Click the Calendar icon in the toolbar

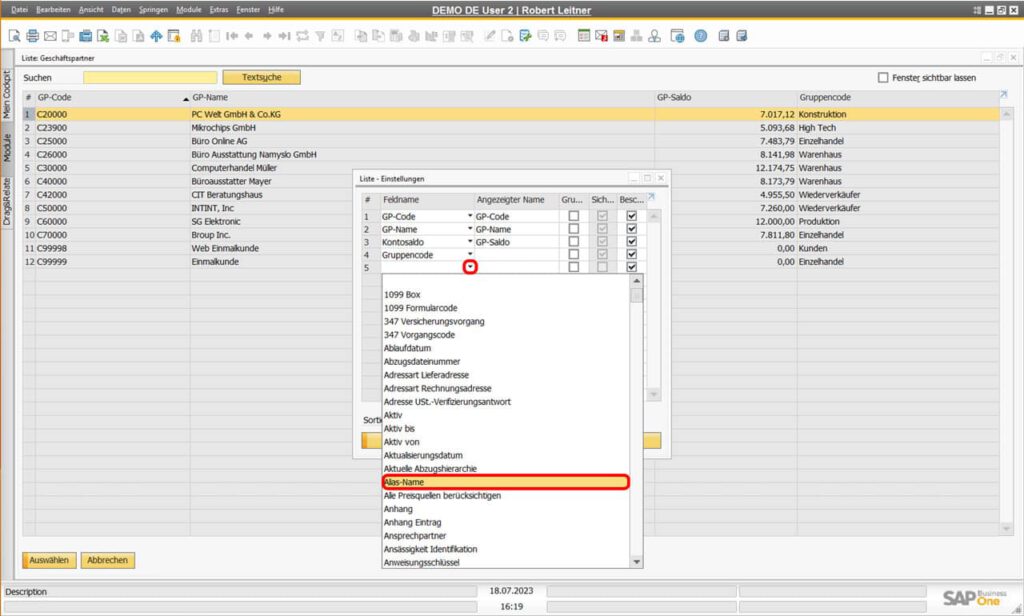[x=584, y=36]
